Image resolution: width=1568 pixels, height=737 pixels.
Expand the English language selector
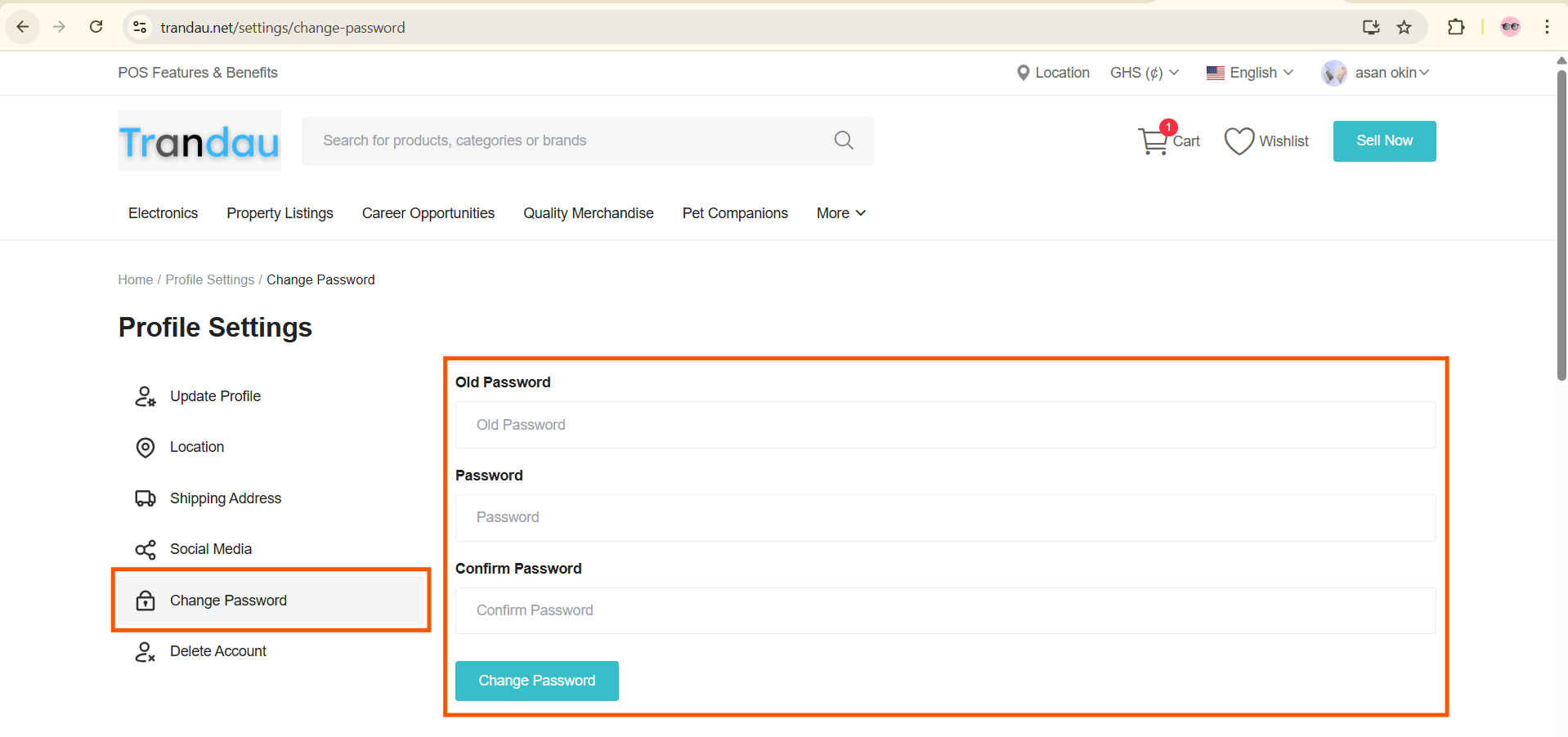[x=1250, y=73]
